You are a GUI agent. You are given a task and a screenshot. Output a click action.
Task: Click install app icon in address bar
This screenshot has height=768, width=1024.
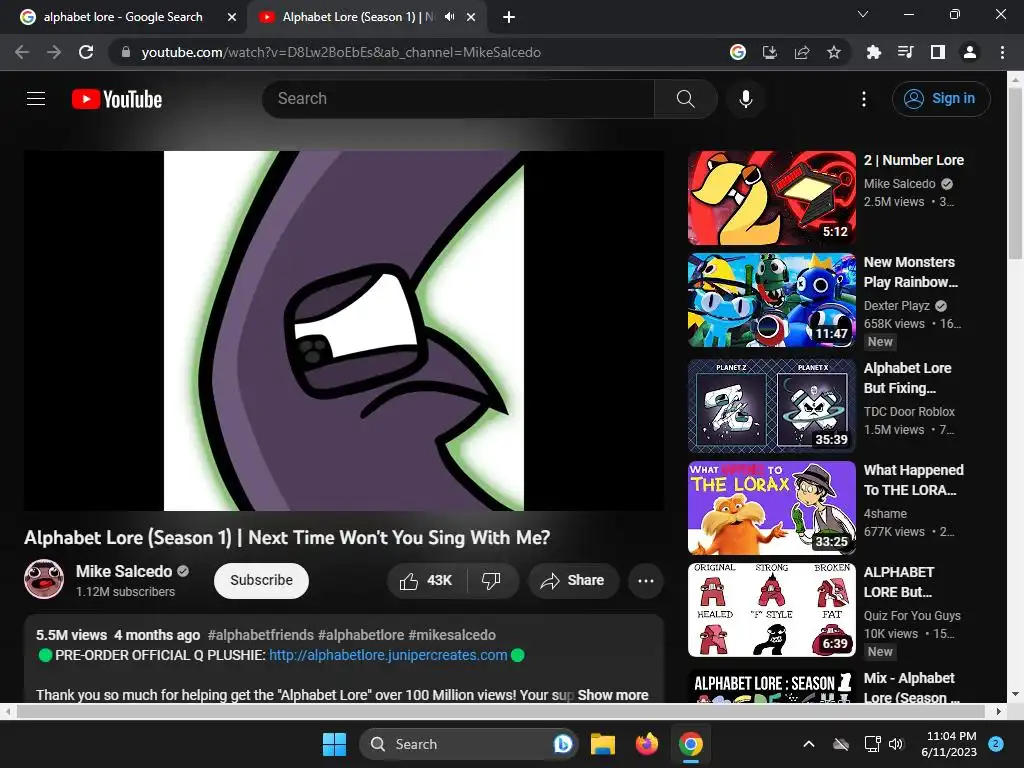pyautogui.click(x=769, y=52)
